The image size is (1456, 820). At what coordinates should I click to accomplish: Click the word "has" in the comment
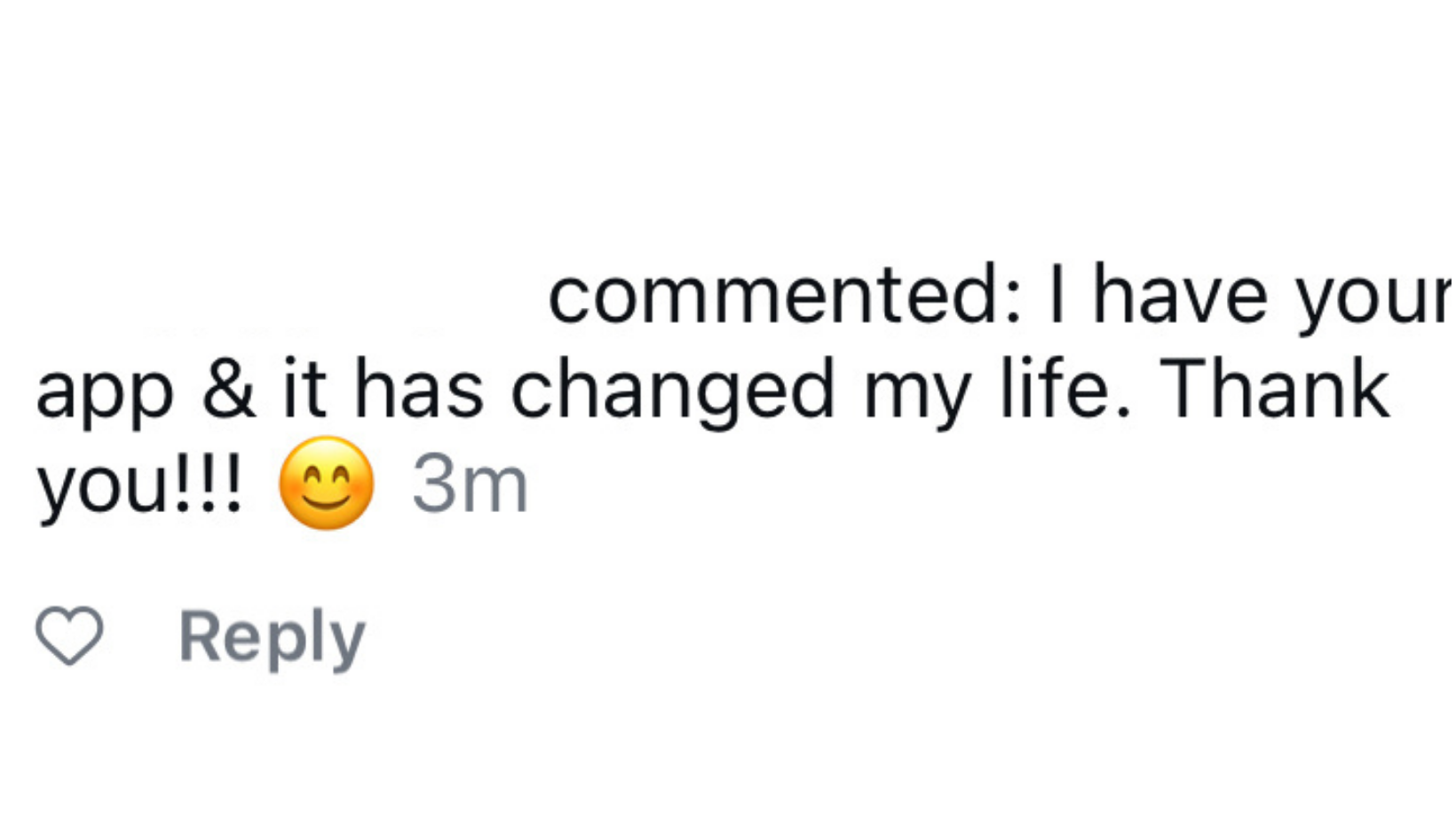(419, 389)
